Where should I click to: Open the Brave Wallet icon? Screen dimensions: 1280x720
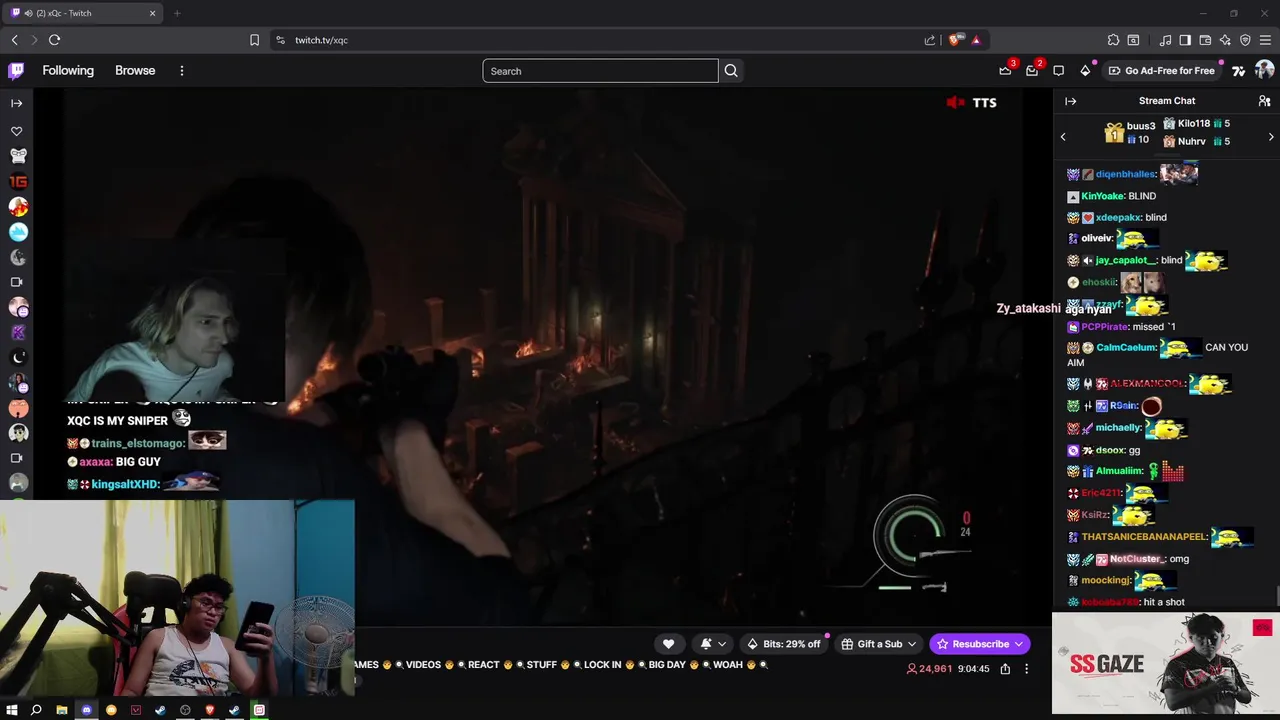point(1205,40)
